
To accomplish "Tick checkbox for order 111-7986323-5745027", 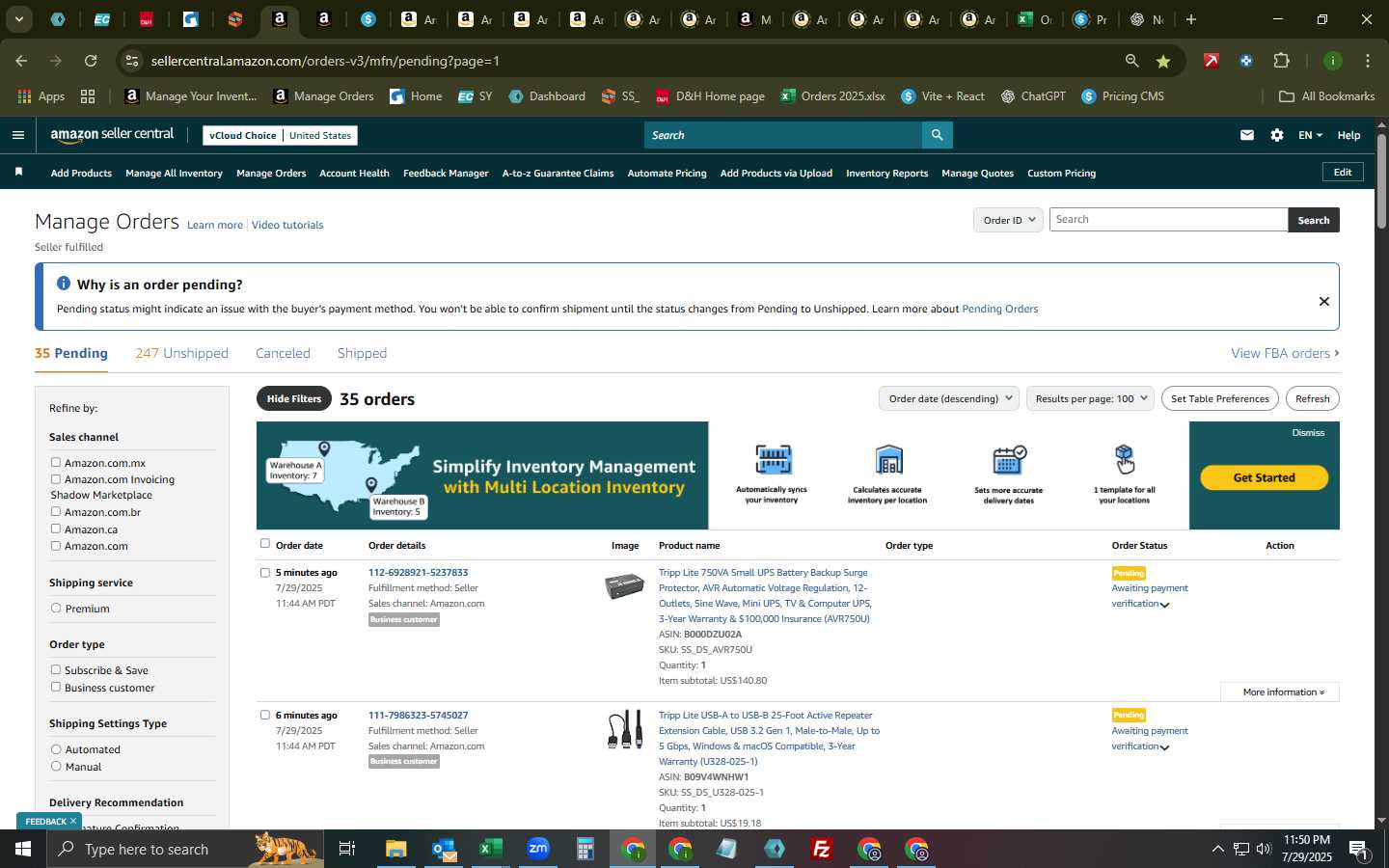I will (x=265, y=715).
